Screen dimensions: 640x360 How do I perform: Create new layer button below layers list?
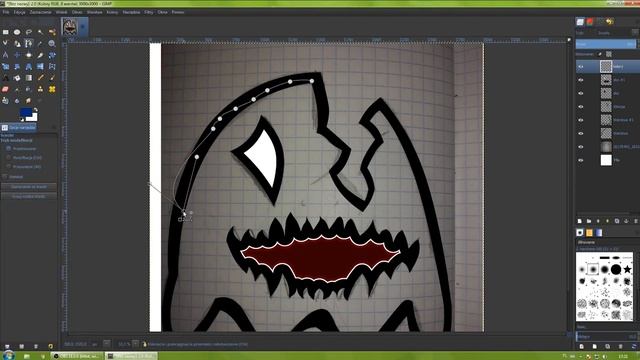coord(580,221)
